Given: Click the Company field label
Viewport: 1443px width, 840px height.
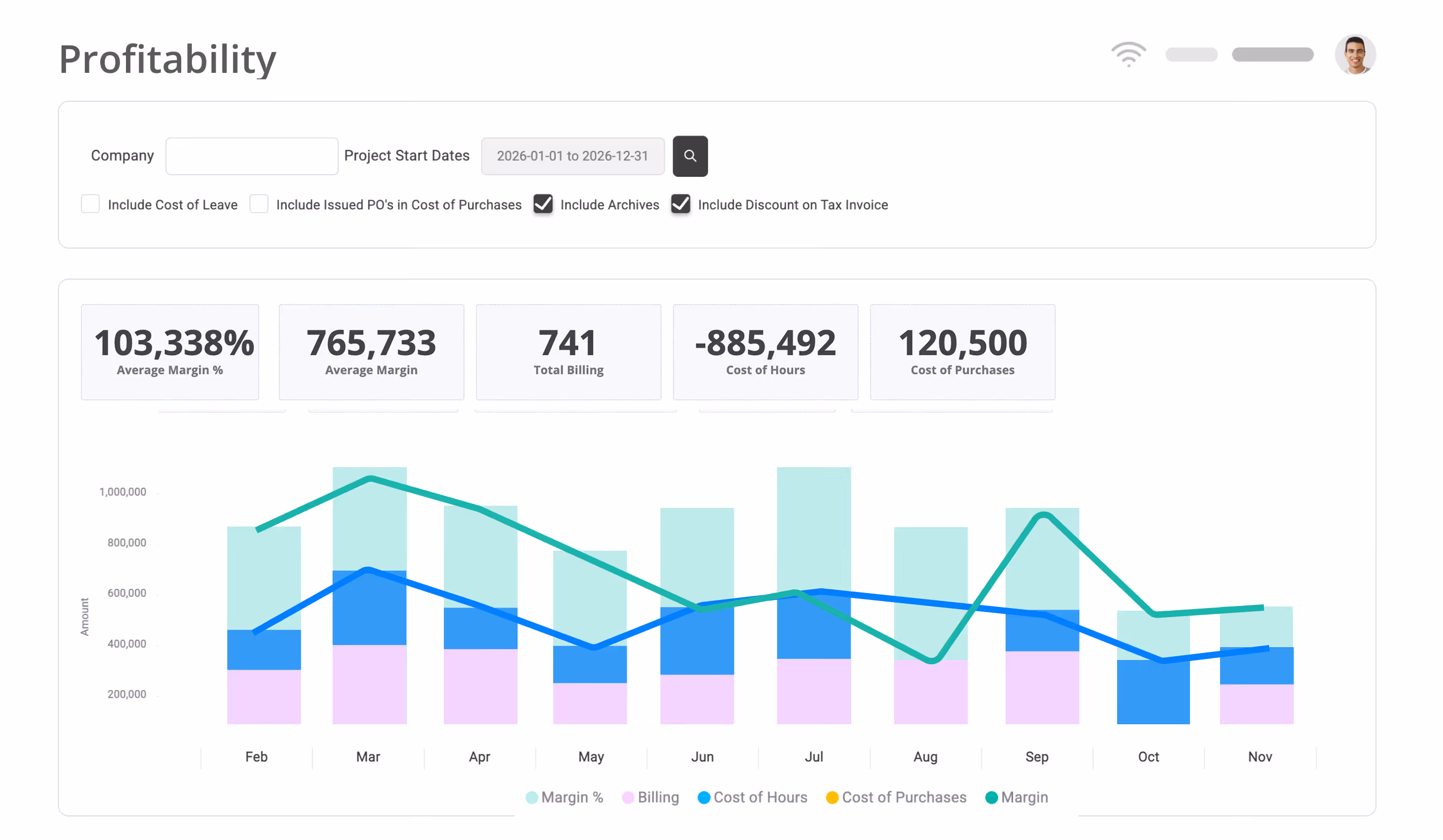Looking at the screenshot, I should pyautogui.click(x=123, y=156).
